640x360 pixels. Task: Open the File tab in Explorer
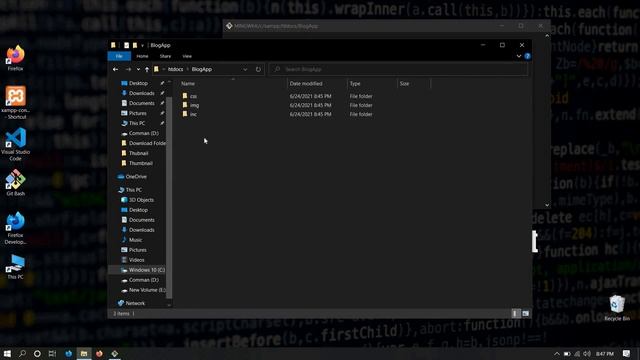point(119,56)
